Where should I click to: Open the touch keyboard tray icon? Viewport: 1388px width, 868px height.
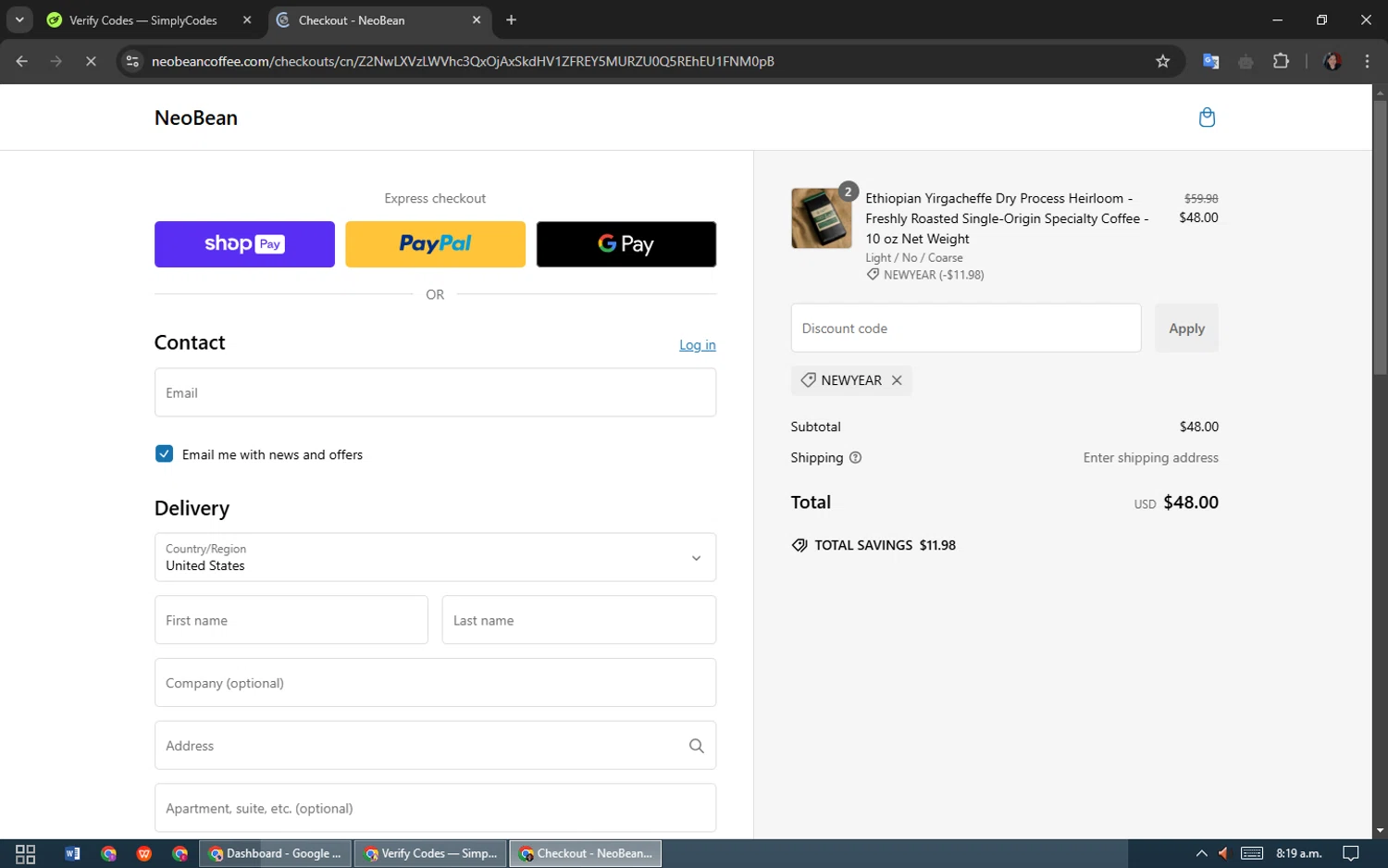[1252, 853]
